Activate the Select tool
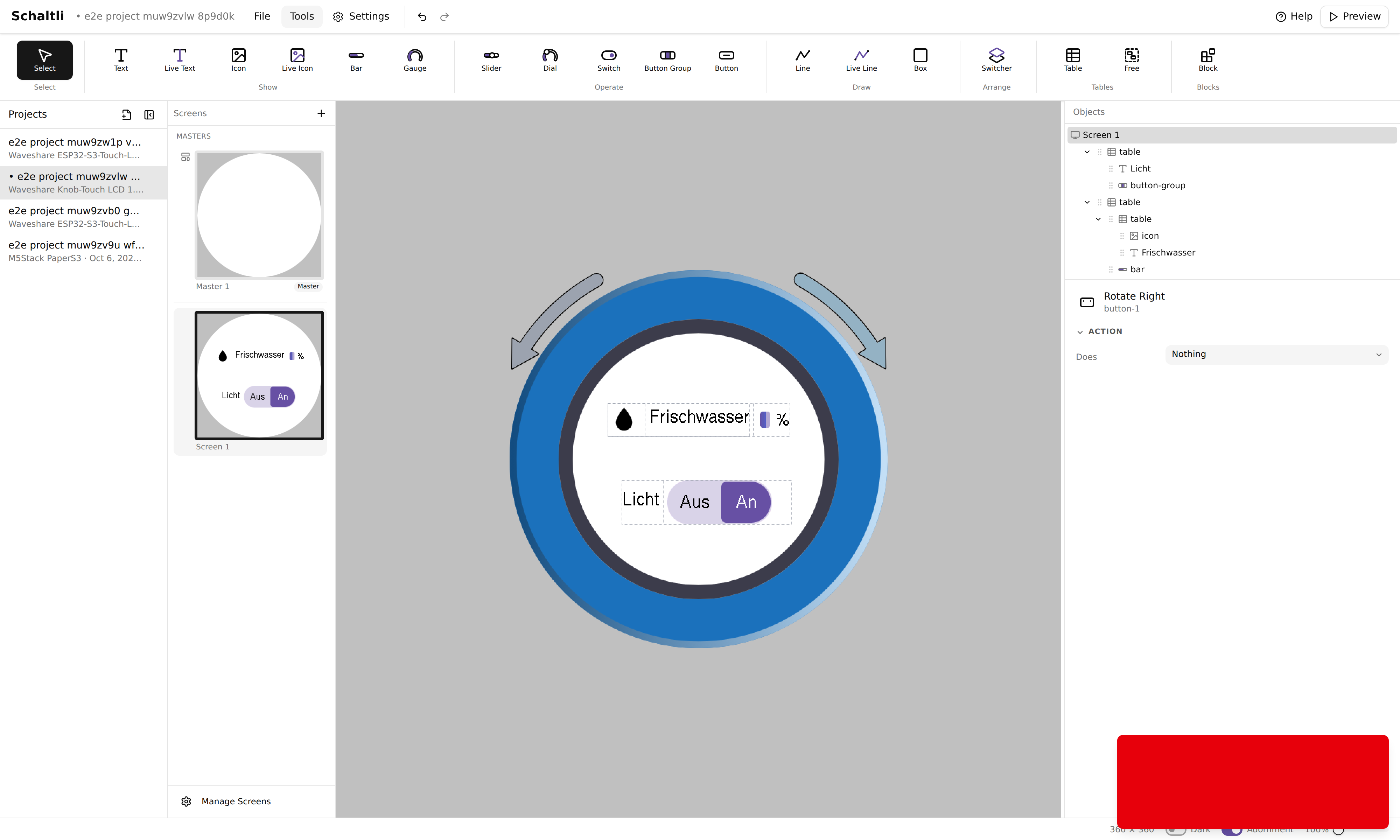 point(45,60)
